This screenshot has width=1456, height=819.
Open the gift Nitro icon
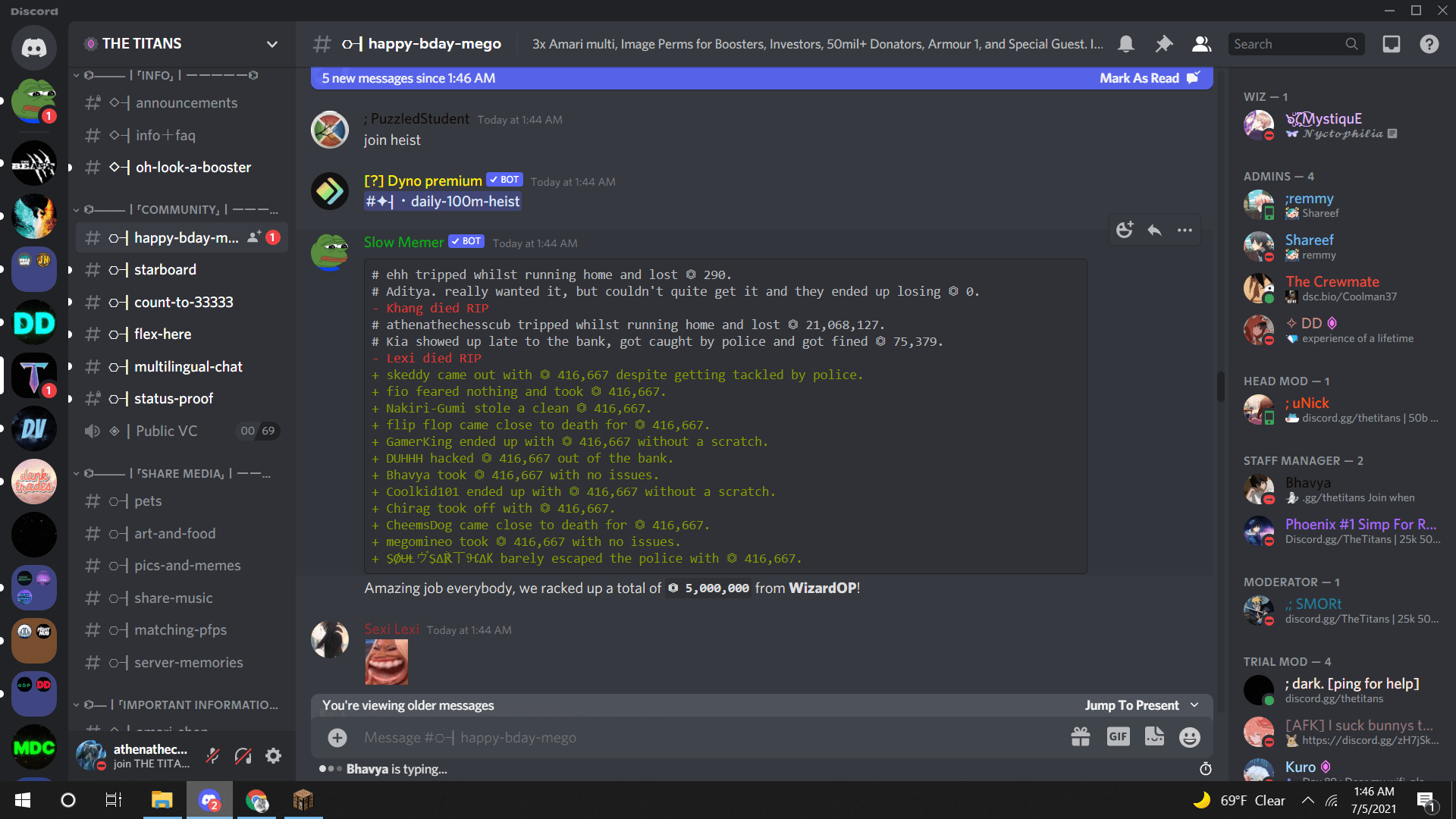(1080, 736)
